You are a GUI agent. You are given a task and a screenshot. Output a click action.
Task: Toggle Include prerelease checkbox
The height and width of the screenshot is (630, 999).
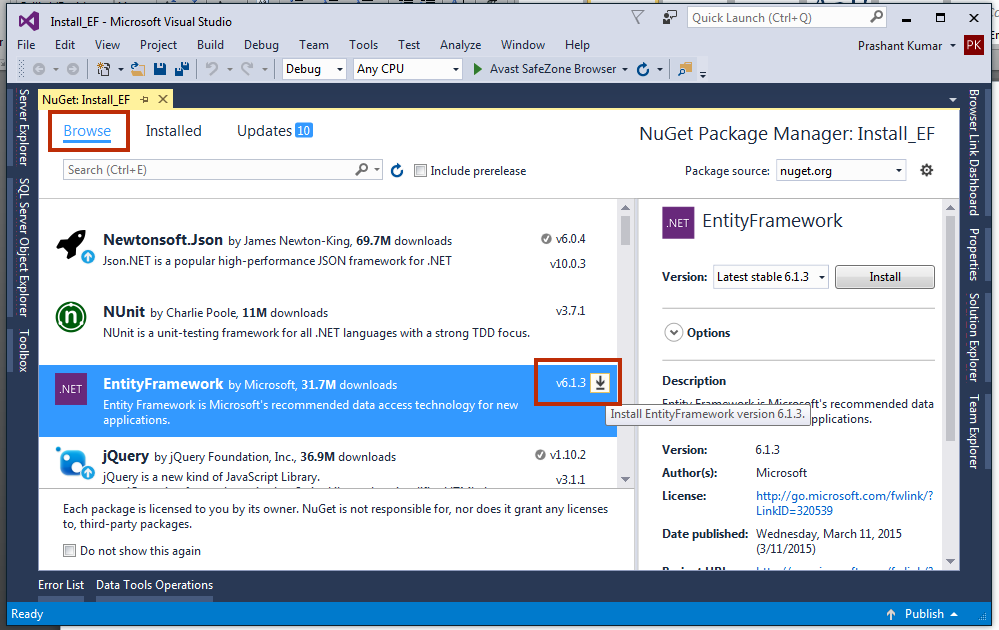point(420,171)
